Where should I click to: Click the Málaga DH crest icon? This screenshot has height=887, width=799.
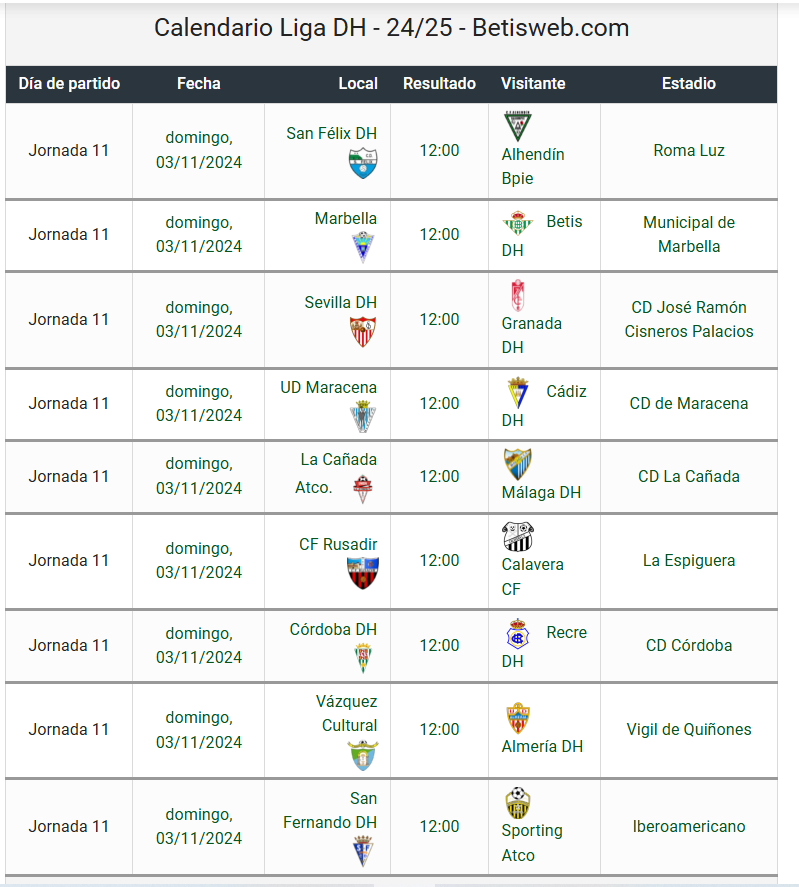coord(517,464)
